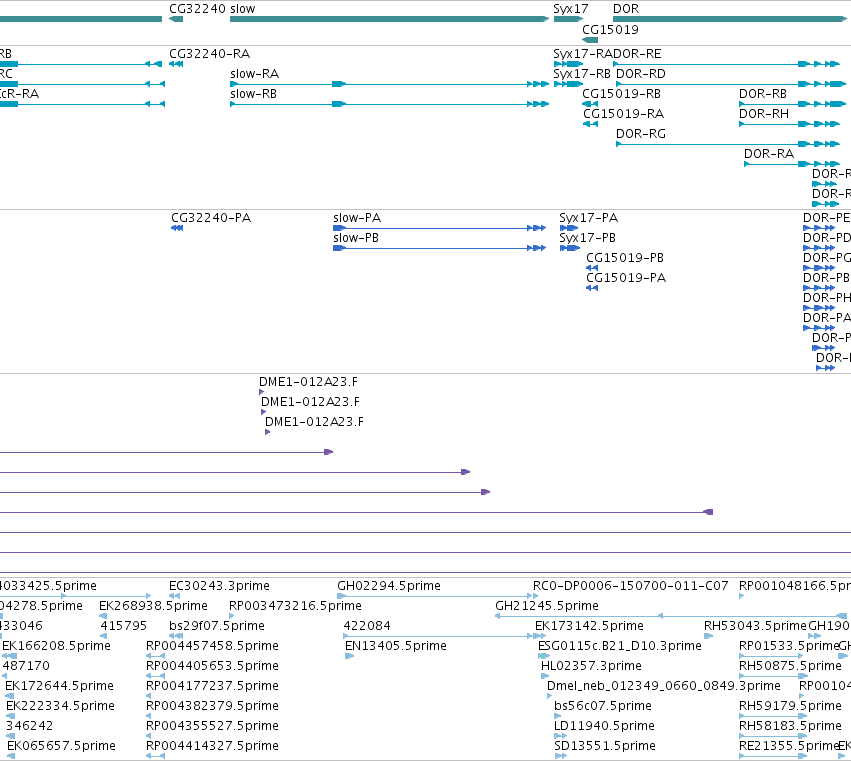Select the RC0-DP0006-150700-011-C07 label

(631, 586)
